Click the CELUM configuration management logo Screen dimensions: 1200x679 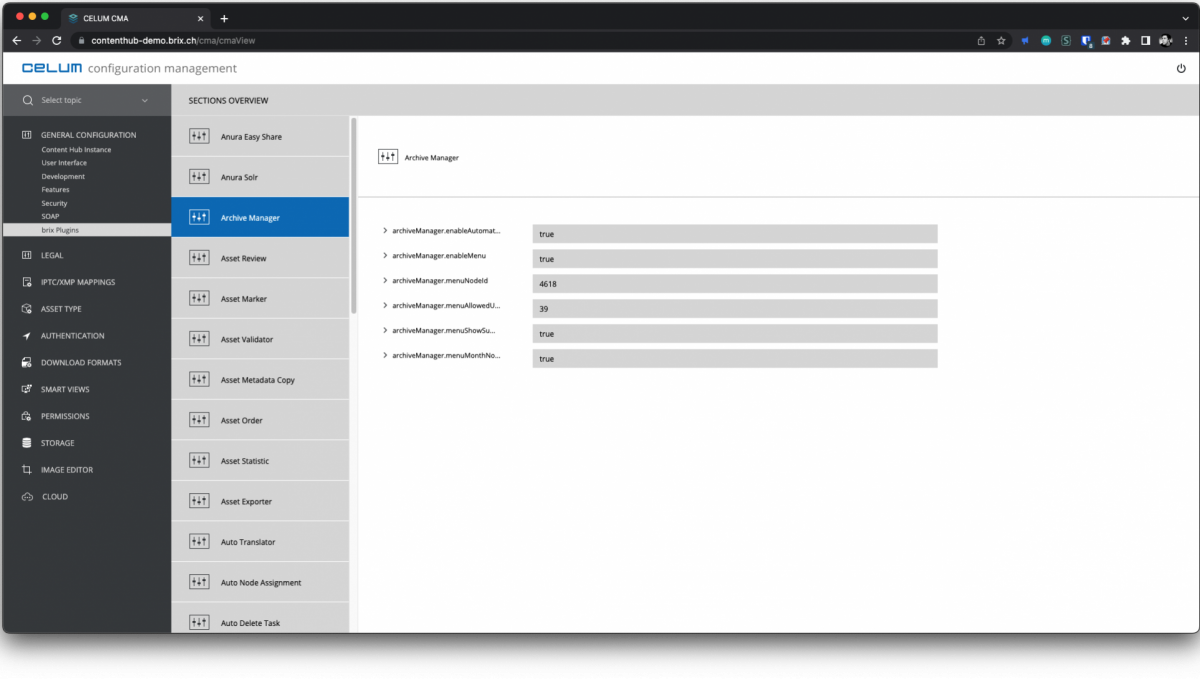pos(129,68)
